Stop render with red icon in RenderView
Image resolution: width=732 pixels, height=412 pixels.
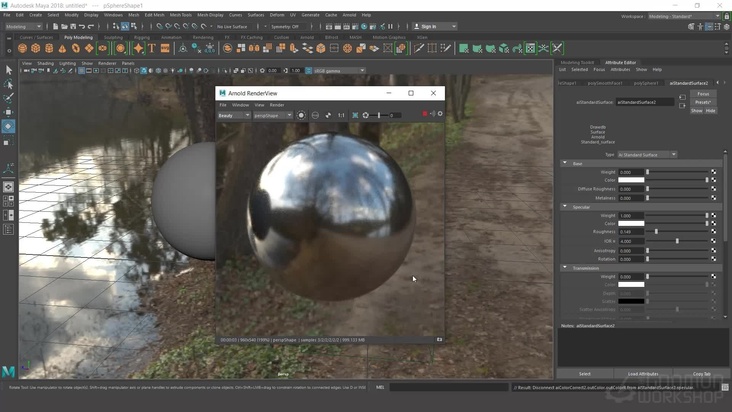point(425,114)
